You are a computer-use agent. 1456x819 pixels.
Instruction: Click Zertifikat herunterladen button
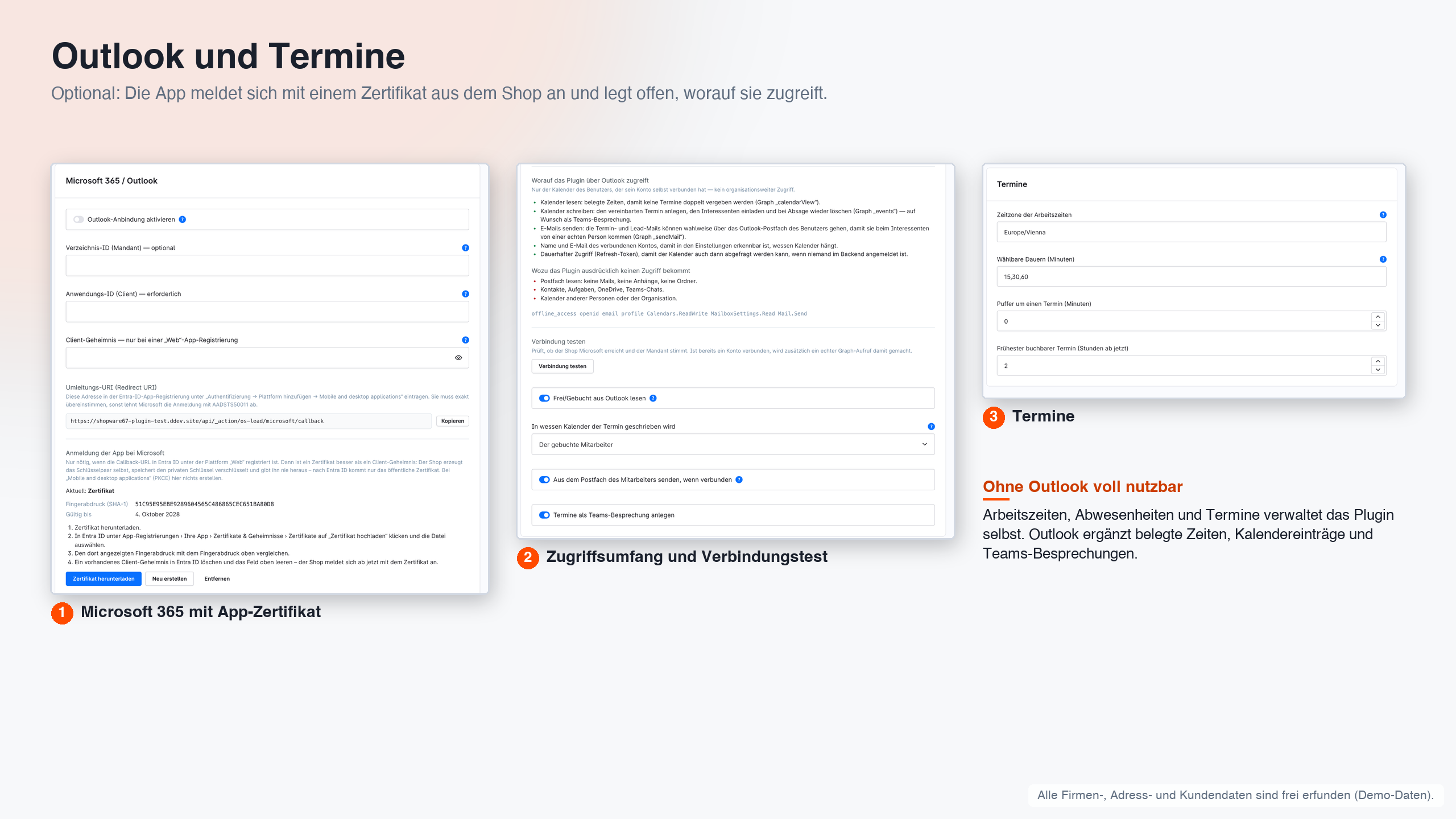point(104,579)
